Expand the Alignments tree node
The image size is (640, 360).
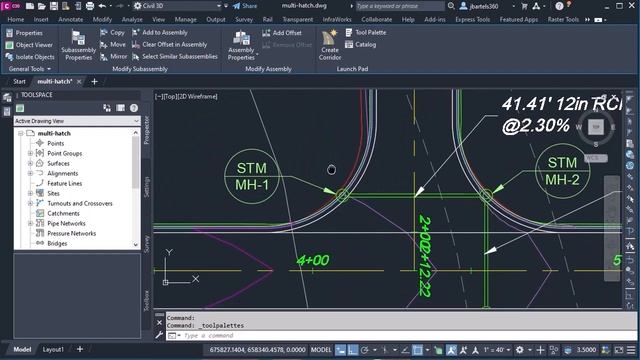point(30,173)
